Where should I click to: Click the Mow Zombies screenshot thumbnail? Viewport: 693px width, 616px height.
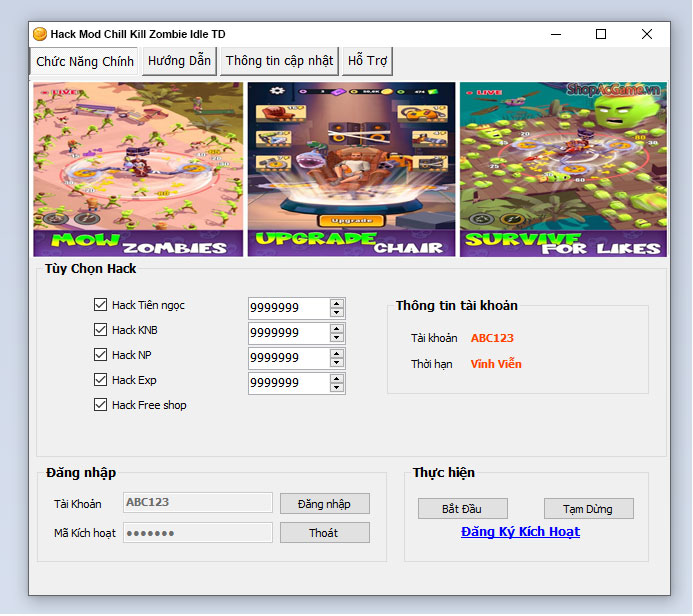point(138,169)
